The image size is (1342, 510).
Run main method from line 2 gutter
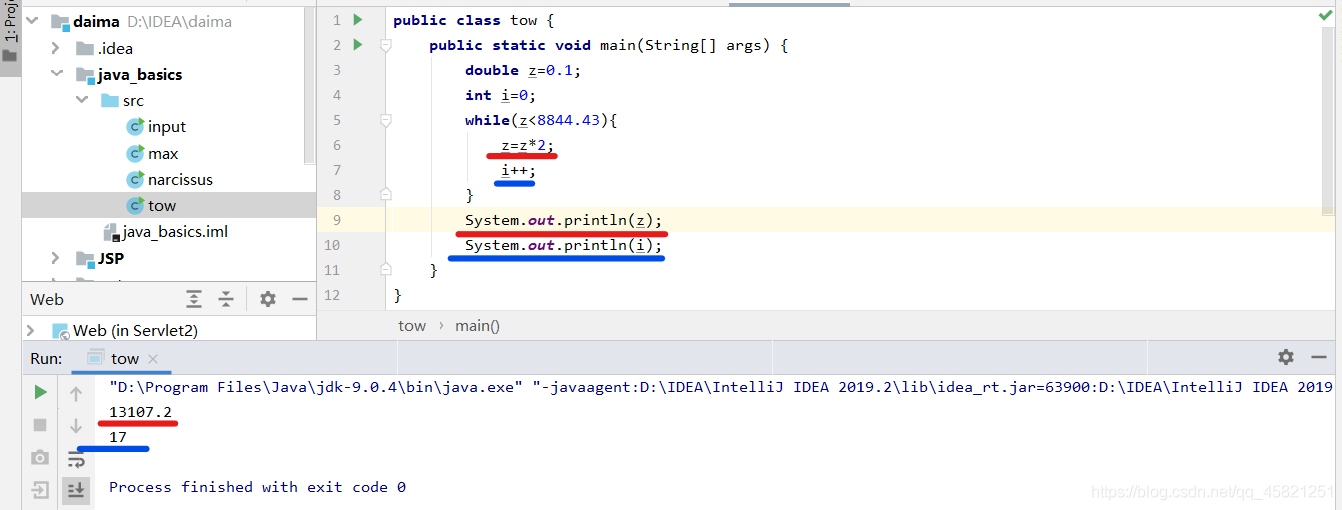pyautogui.click(x=358, y=45)
